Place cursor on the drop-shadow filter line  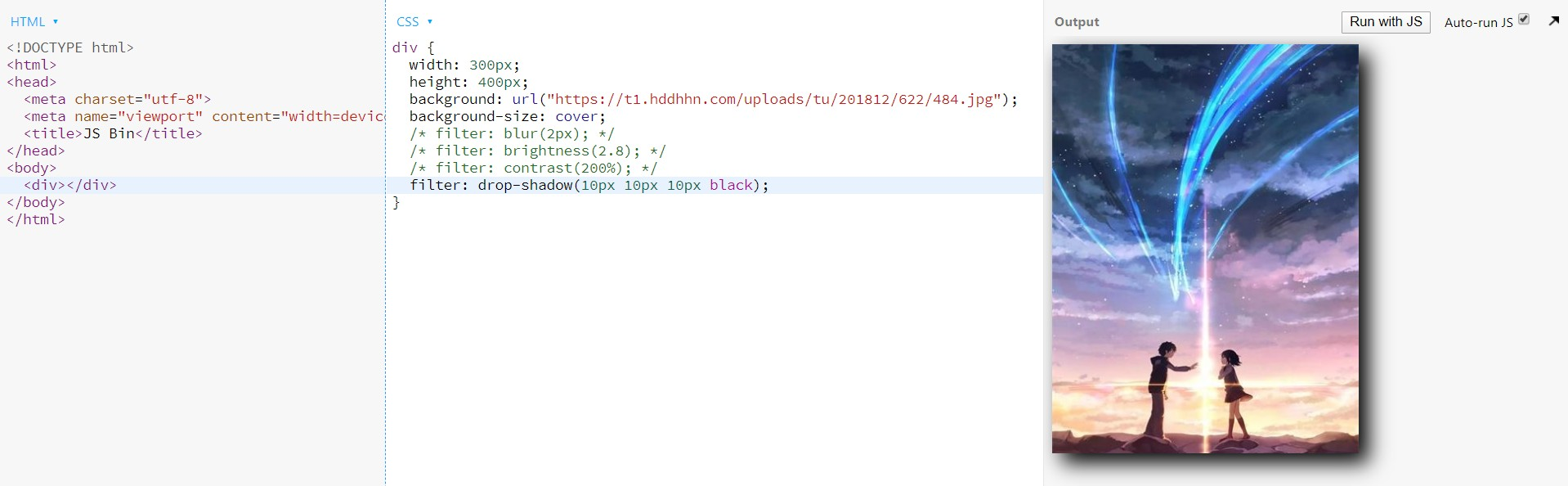[x=589, y=185]
